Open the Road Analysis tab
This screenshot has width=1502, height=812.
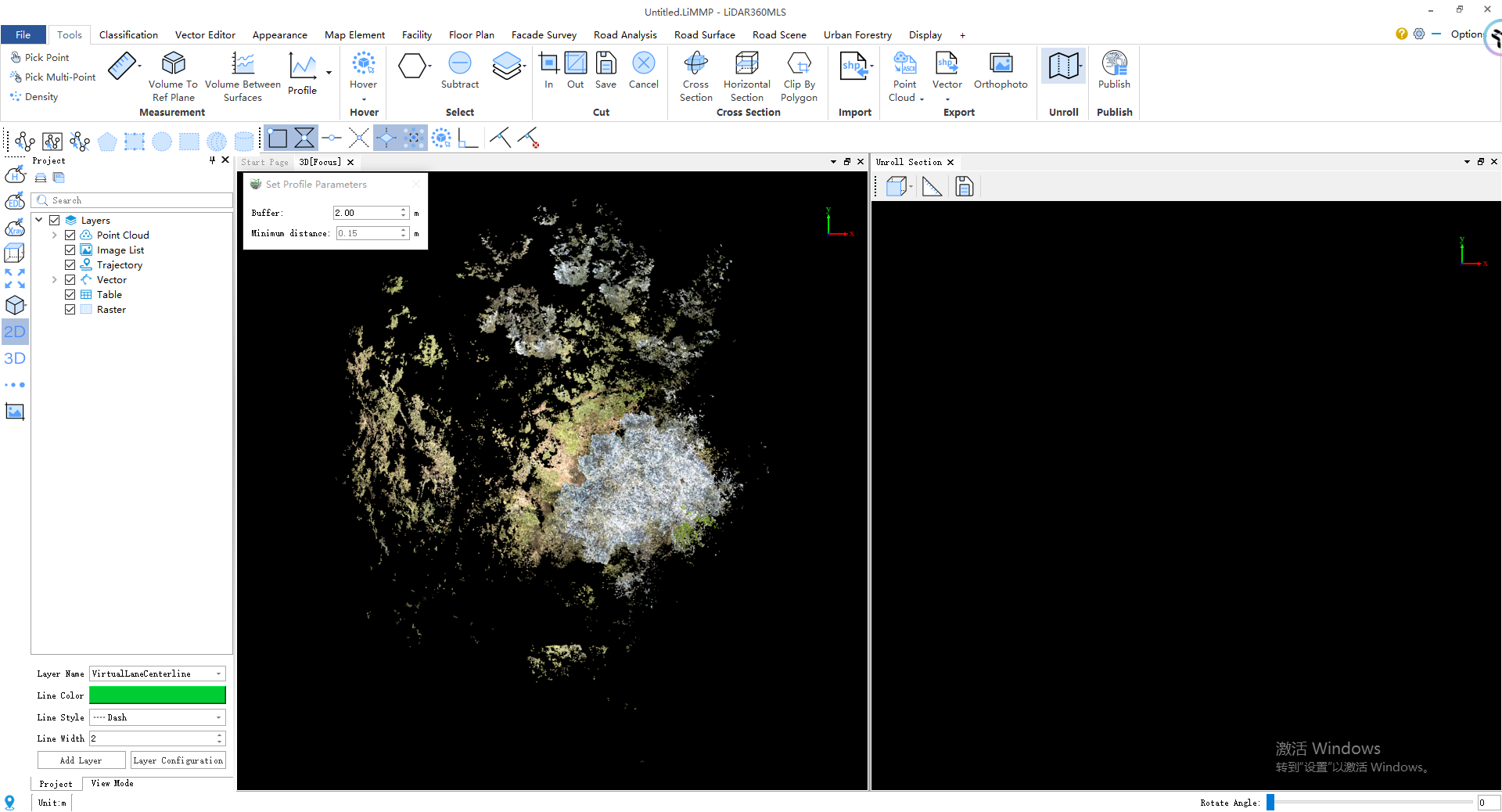(x=625, y=34)
